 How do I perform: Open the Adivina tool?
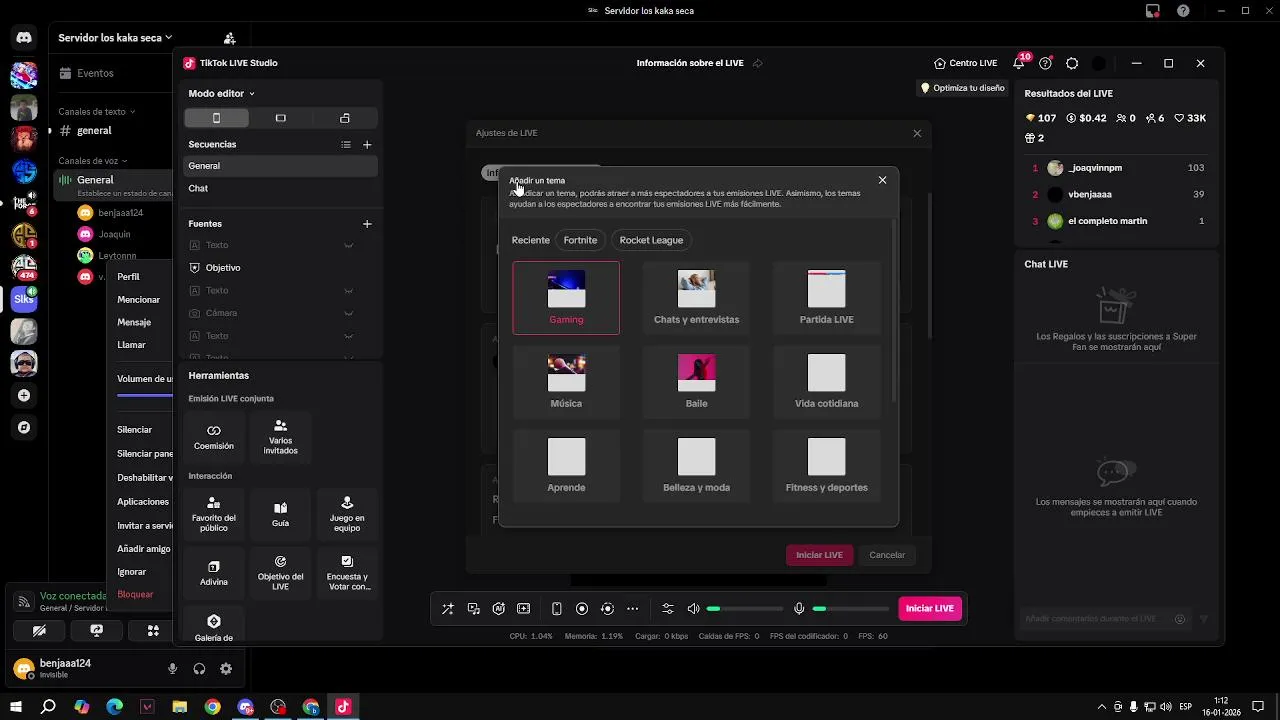tap(214, 572)
